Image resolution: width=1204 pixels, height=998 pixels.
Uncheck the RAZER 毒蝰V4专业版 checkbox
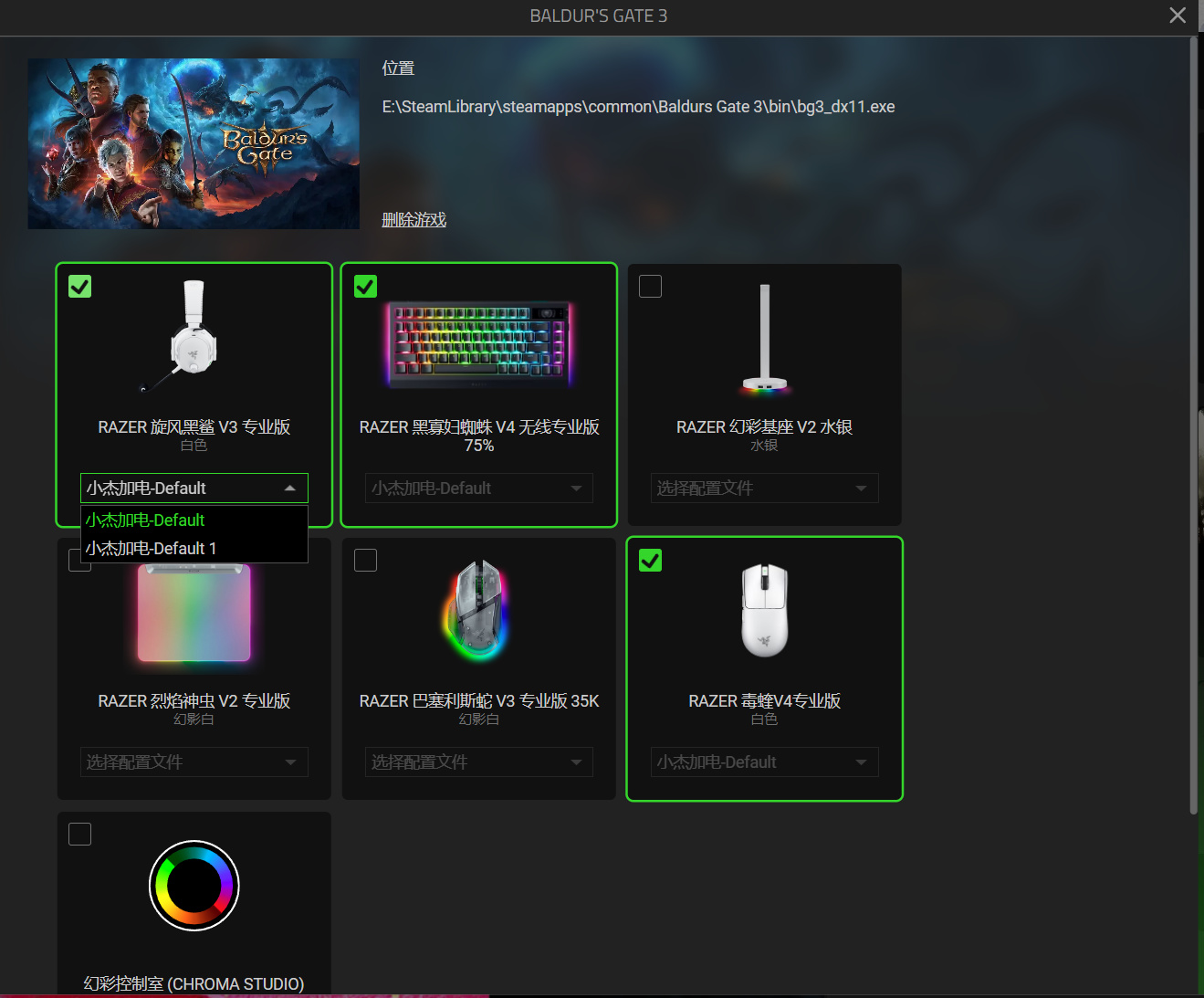tap(651, 561)
